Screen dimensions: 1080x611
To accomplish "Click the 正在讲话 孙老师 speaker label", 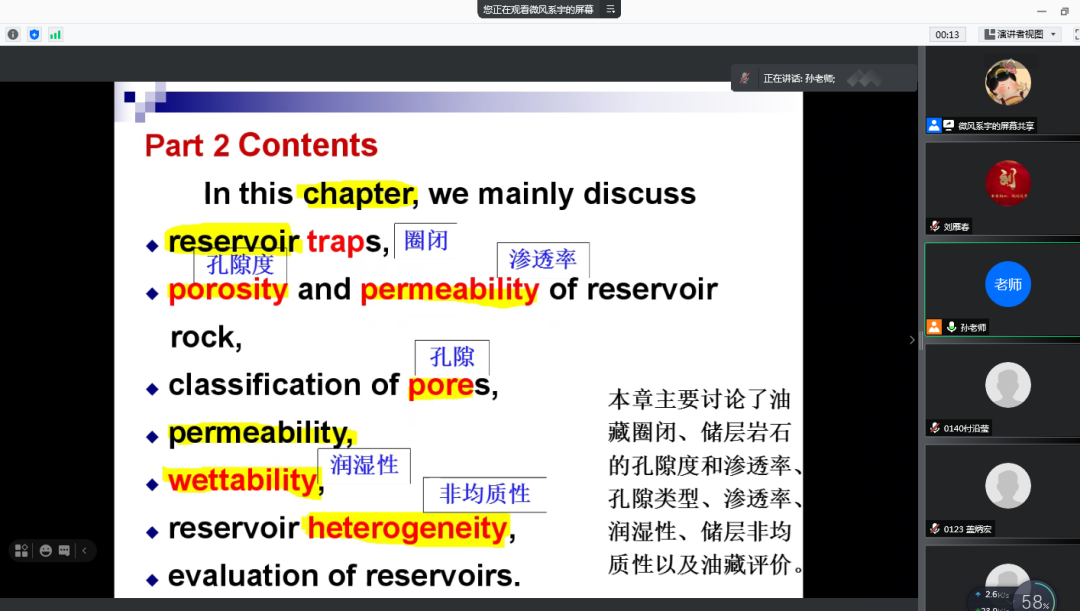I will [x=799, y=78].
